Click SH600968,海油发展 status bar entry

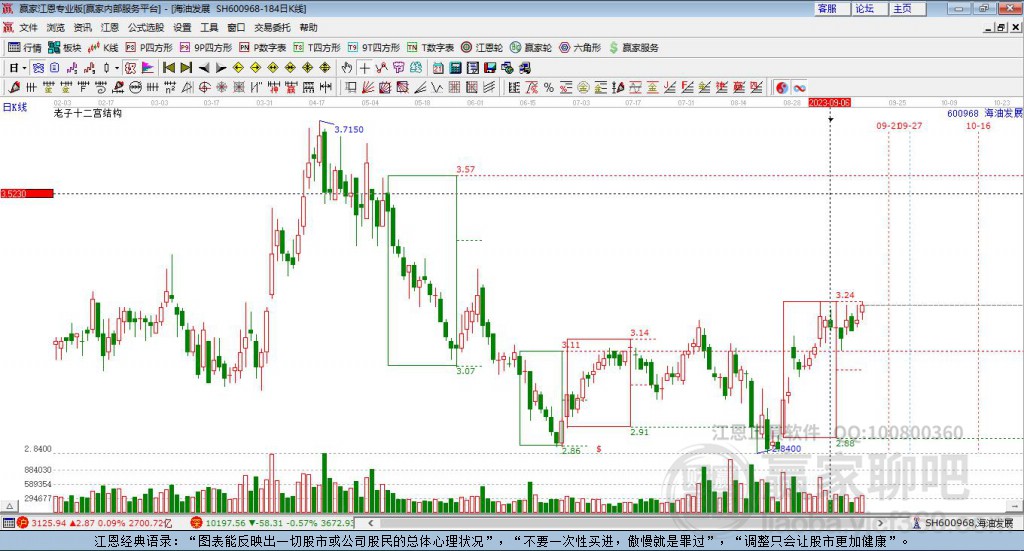pyautogui.click(x=964, y=523)
